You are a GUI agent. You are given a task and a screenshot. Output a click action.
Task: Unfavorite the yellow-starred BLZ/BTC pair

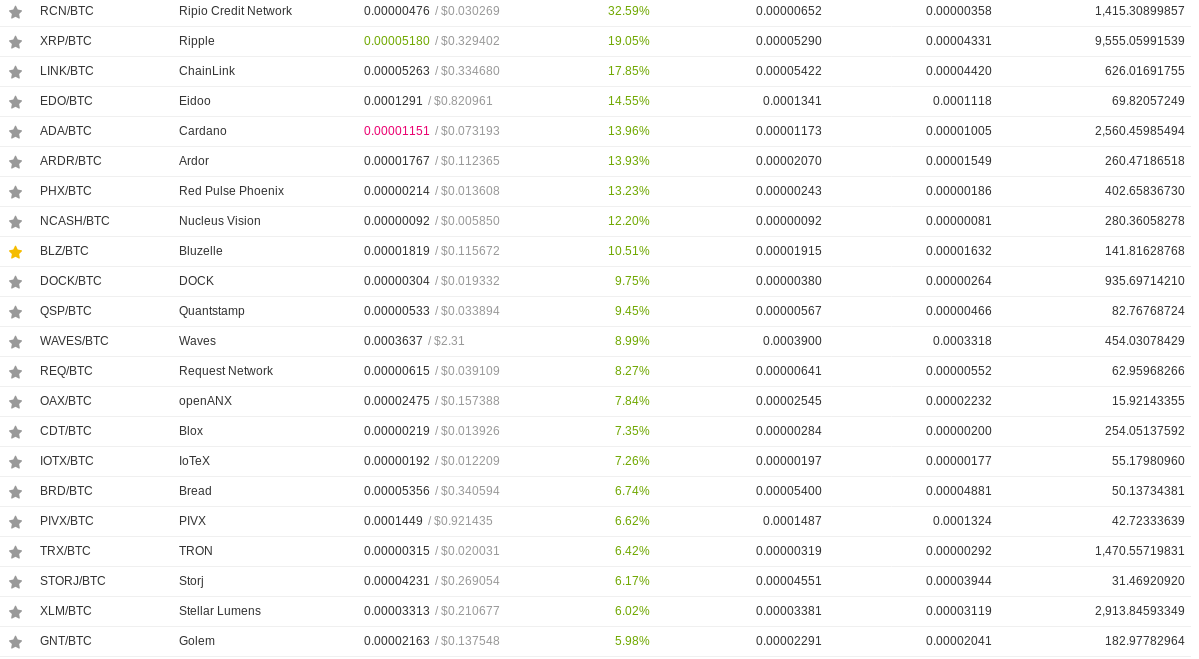pos(15,252)
